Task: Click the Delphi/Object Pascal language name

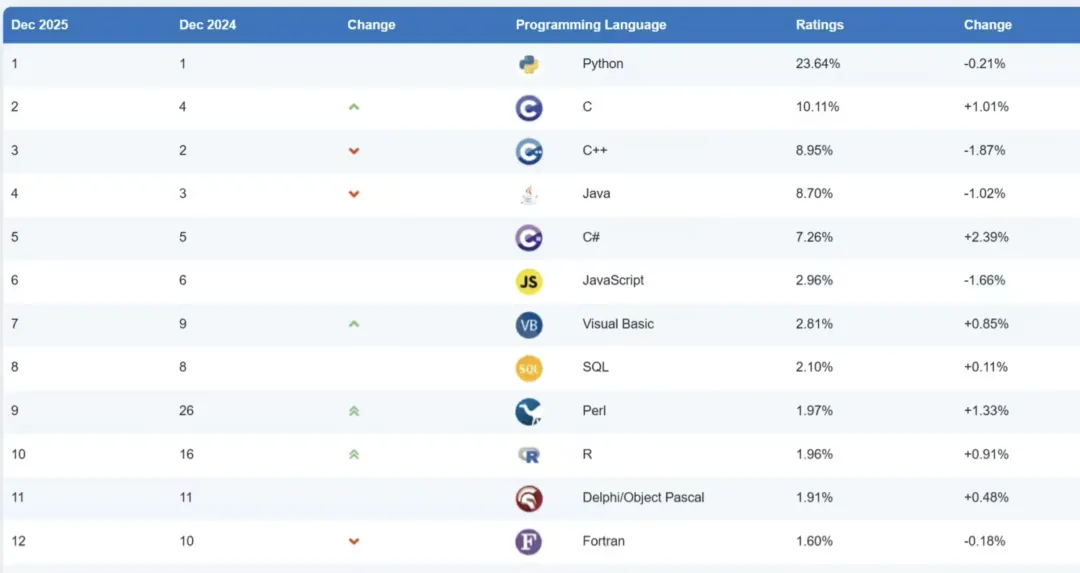Action: pos(643,498)
